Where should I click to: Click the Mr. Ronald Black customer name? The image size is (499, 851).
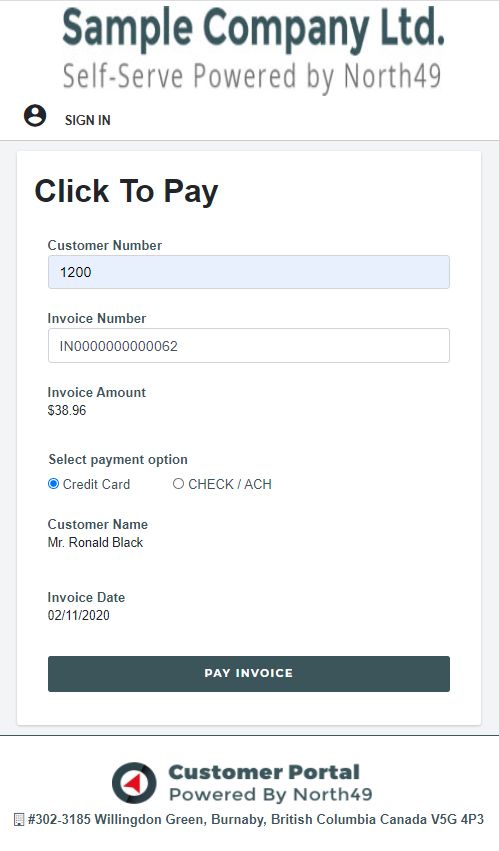click(96, 542)
